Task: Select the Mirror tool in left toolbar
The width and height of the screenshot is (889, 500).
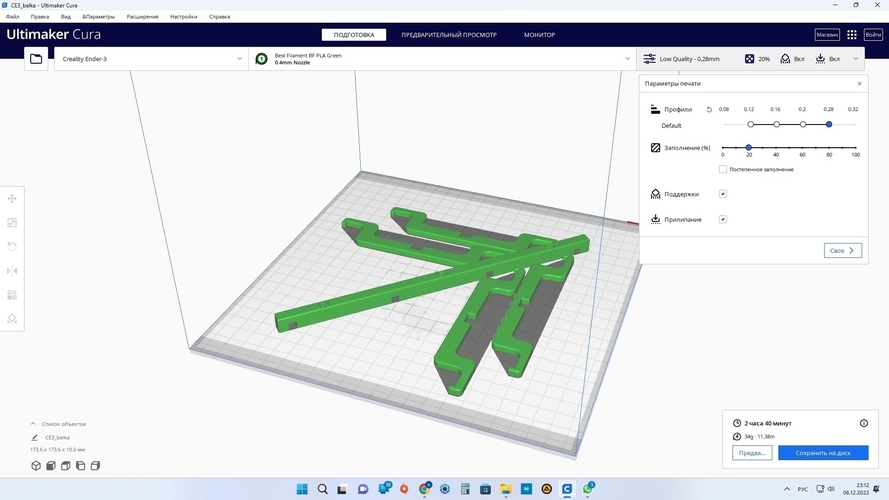Action: pos(12,271)
